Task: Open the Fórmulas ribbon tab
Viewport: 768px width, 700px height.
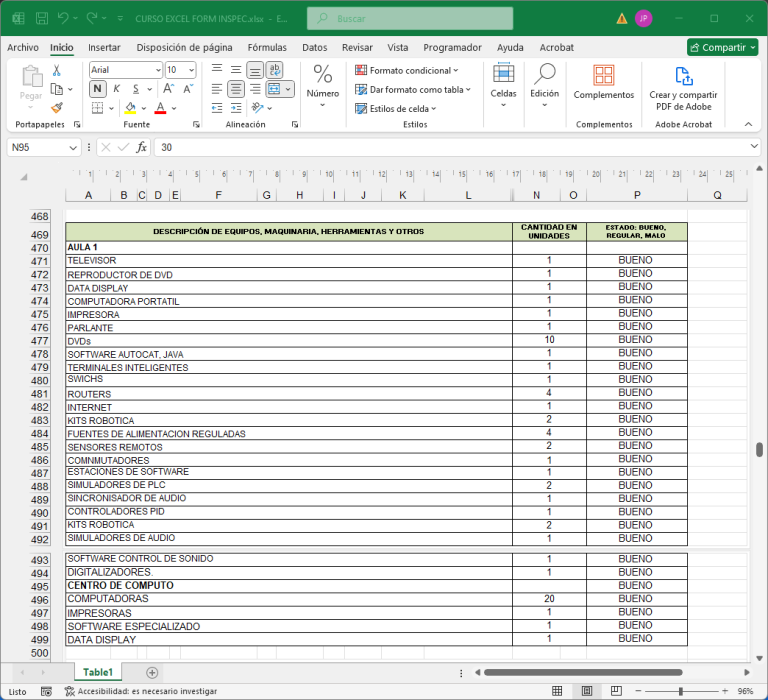Action: point(267,47)
